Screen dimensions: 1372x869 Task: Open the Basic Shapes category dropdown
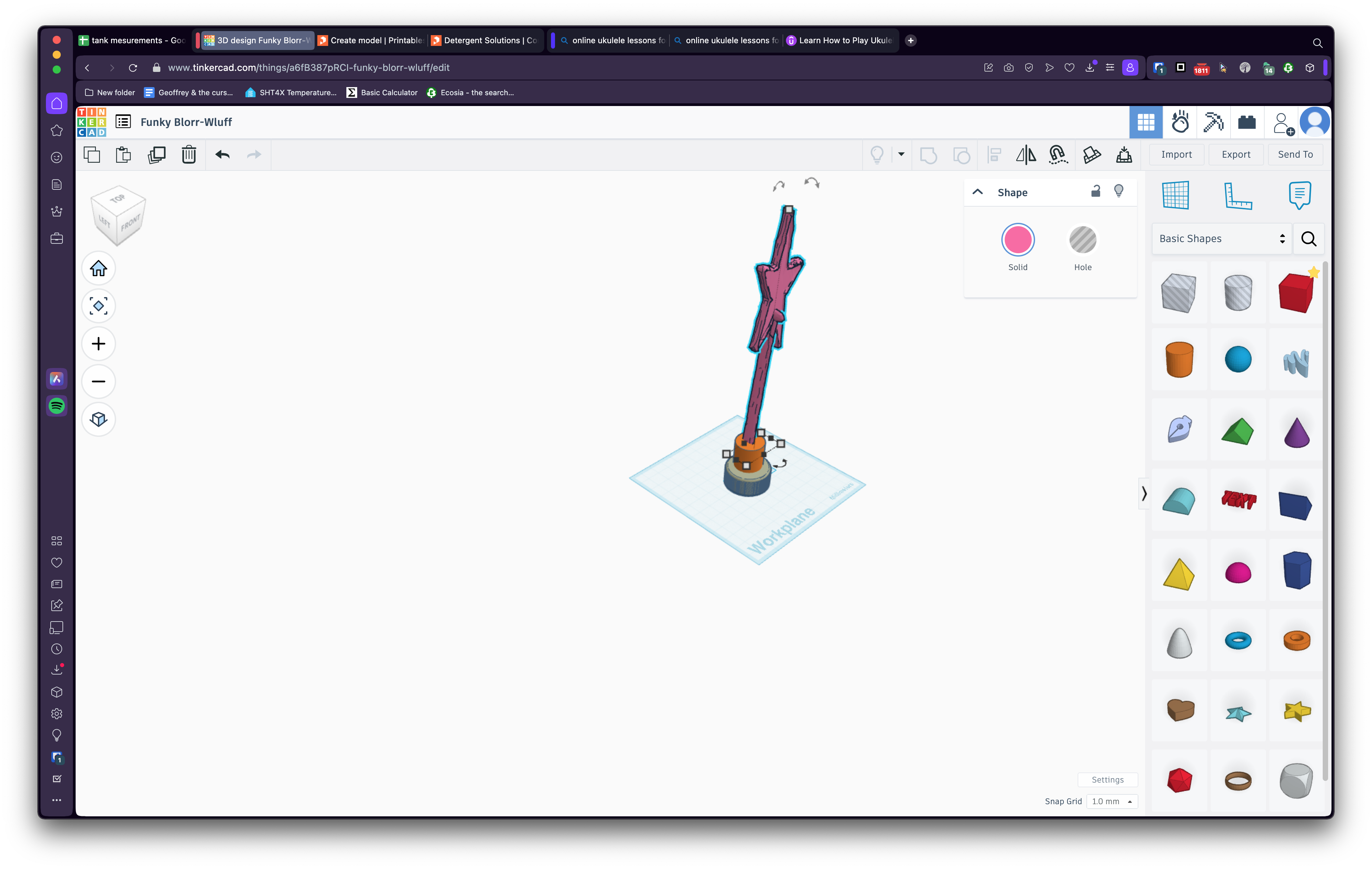tap(1221, 239)
